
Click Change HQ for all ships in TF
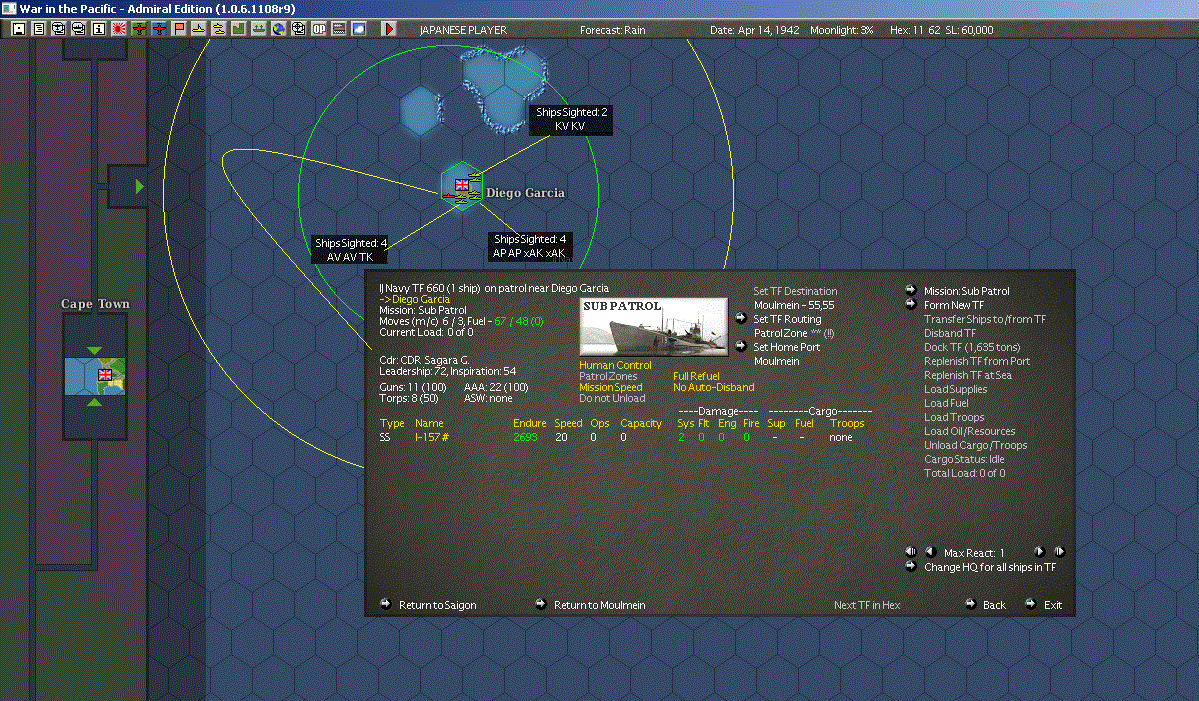(989, 567)
